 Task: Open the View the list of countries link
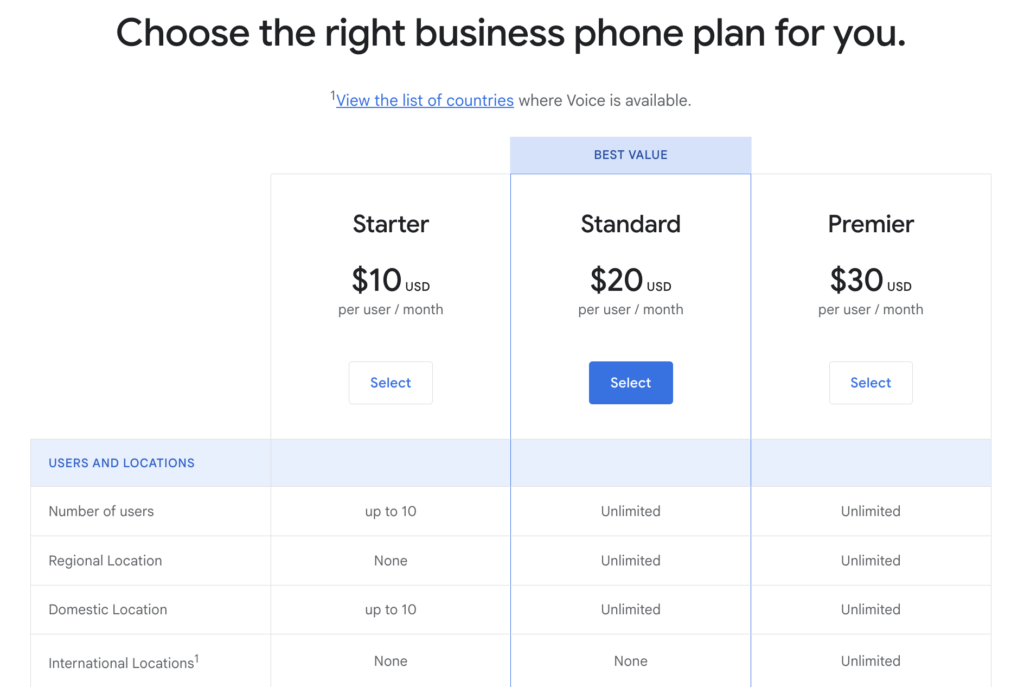coord(424,101)
